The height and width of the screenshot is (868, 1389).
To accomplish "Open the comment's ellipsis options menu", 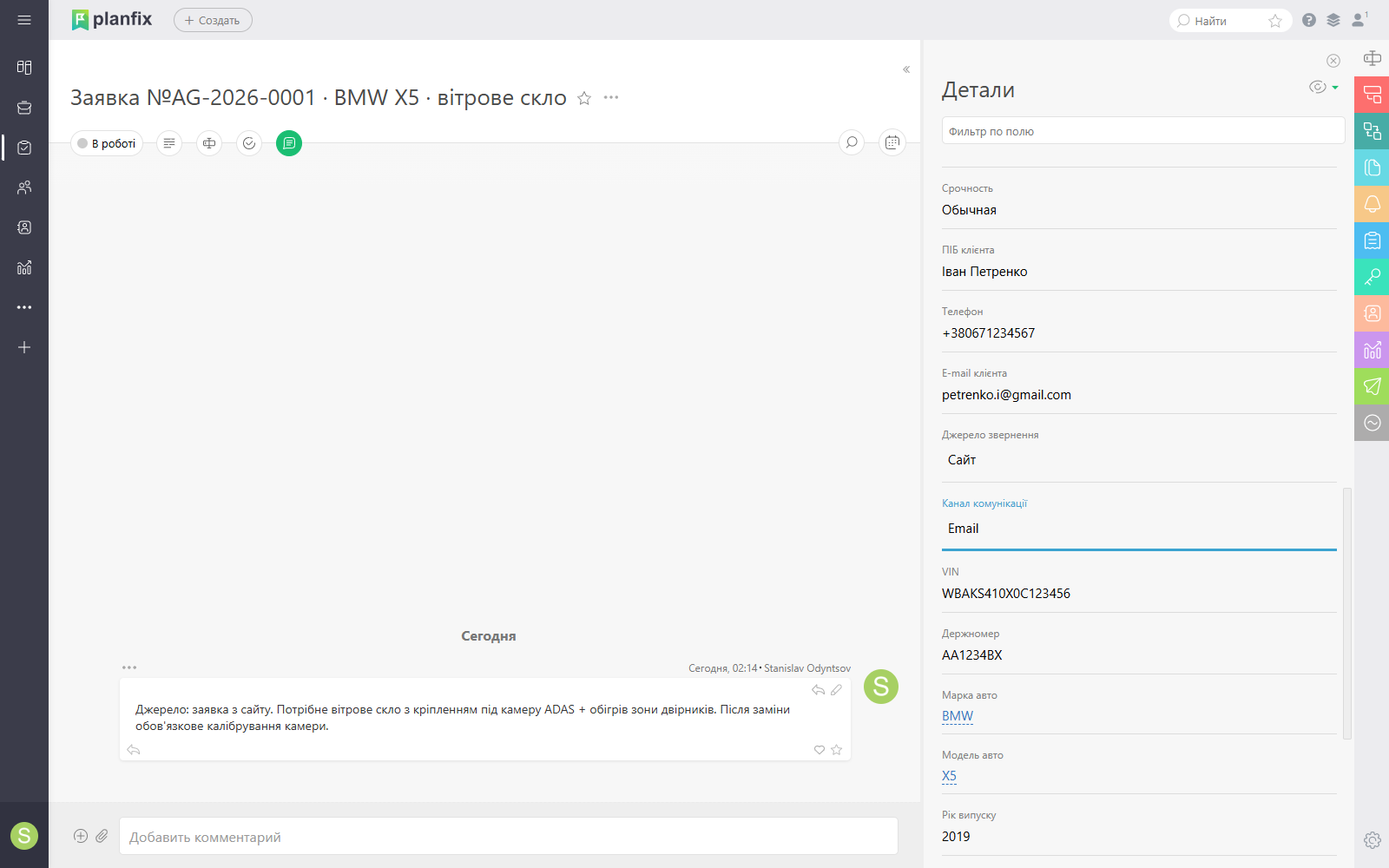I will [x=129, y=667].
